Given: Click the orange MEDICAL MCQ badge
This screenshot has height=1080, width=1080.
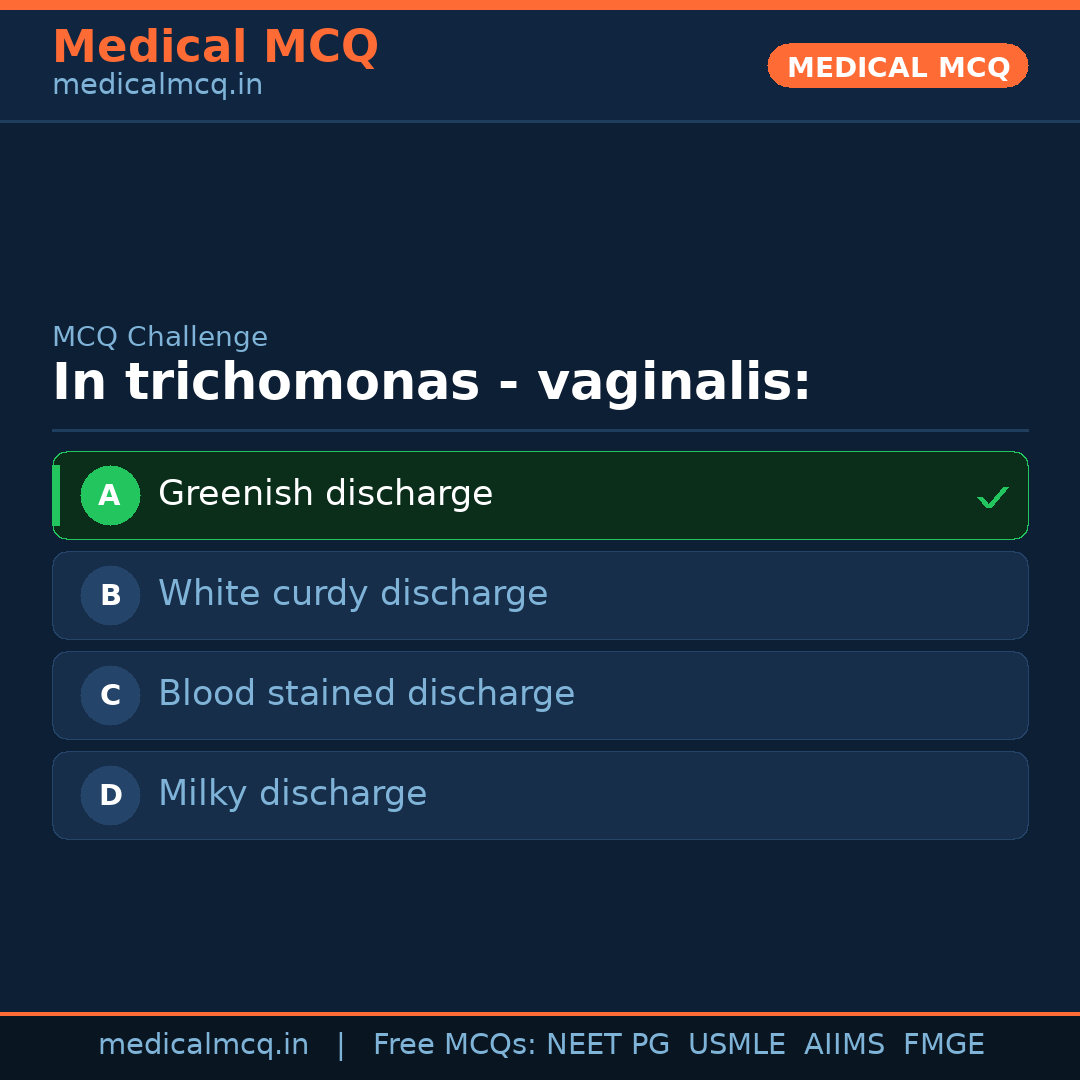Looking at the screenshot, I should pyautogui.click(x=897, y=66).
